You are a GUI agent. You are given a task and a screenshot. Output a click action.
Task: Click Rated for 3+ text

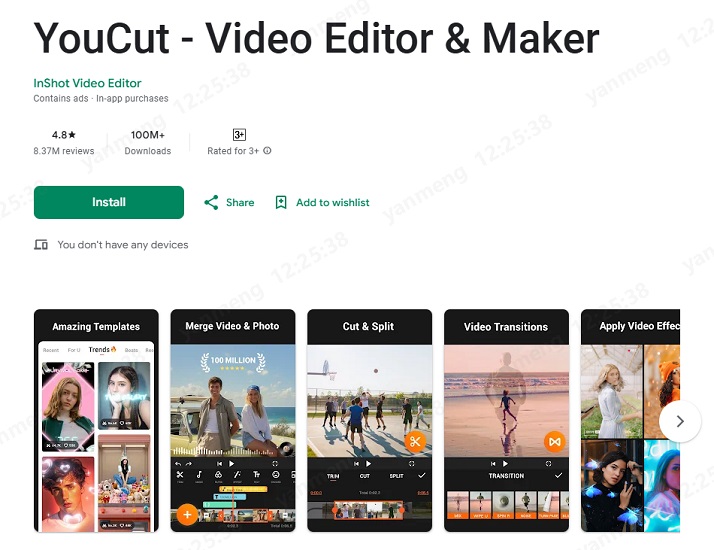click(233, 151)
